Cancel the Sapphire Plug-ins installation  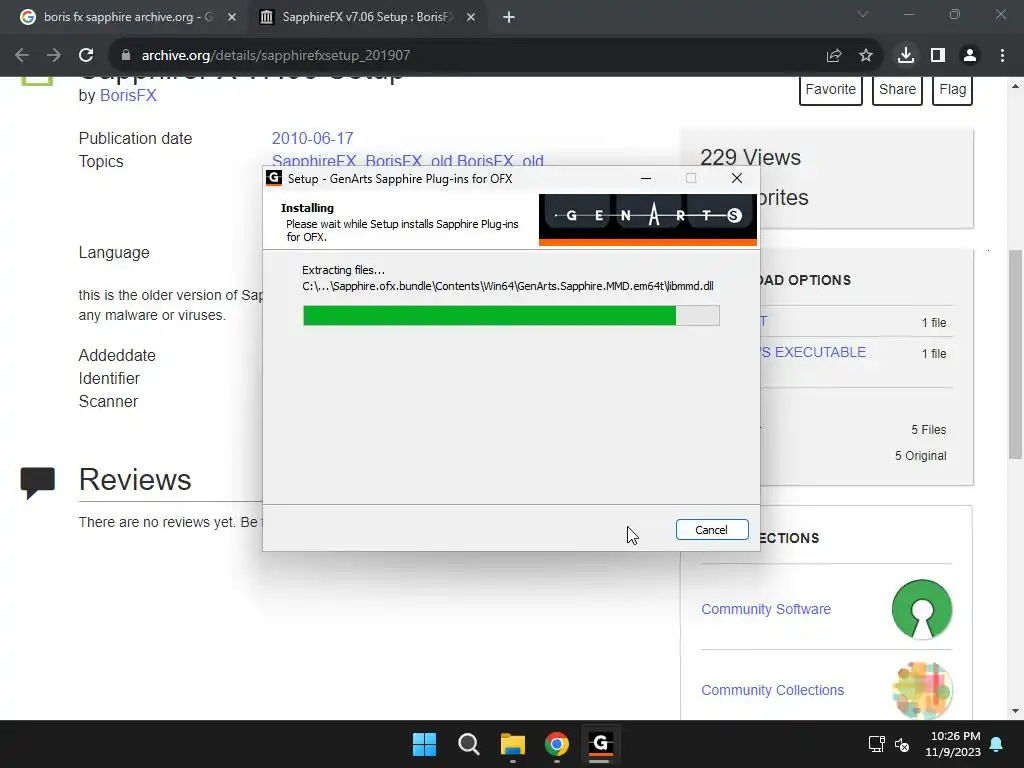coord(712,530)
